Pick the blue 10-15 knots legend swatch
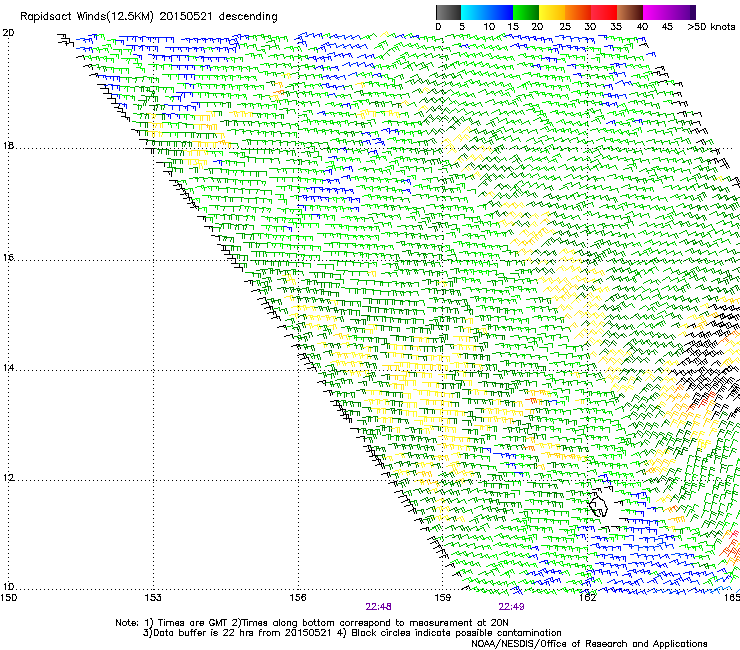 [500, 12]
